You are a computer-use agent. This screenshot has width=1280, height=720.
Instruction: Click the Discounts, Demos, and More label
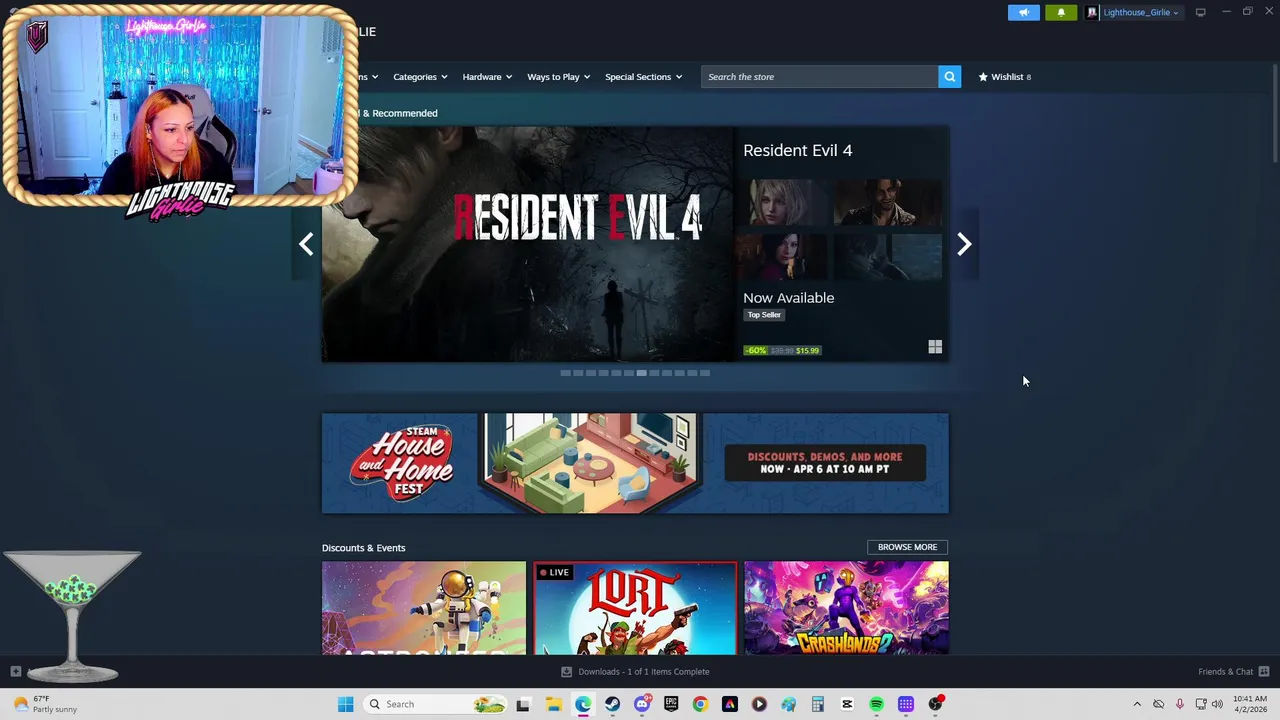(825, 463)
